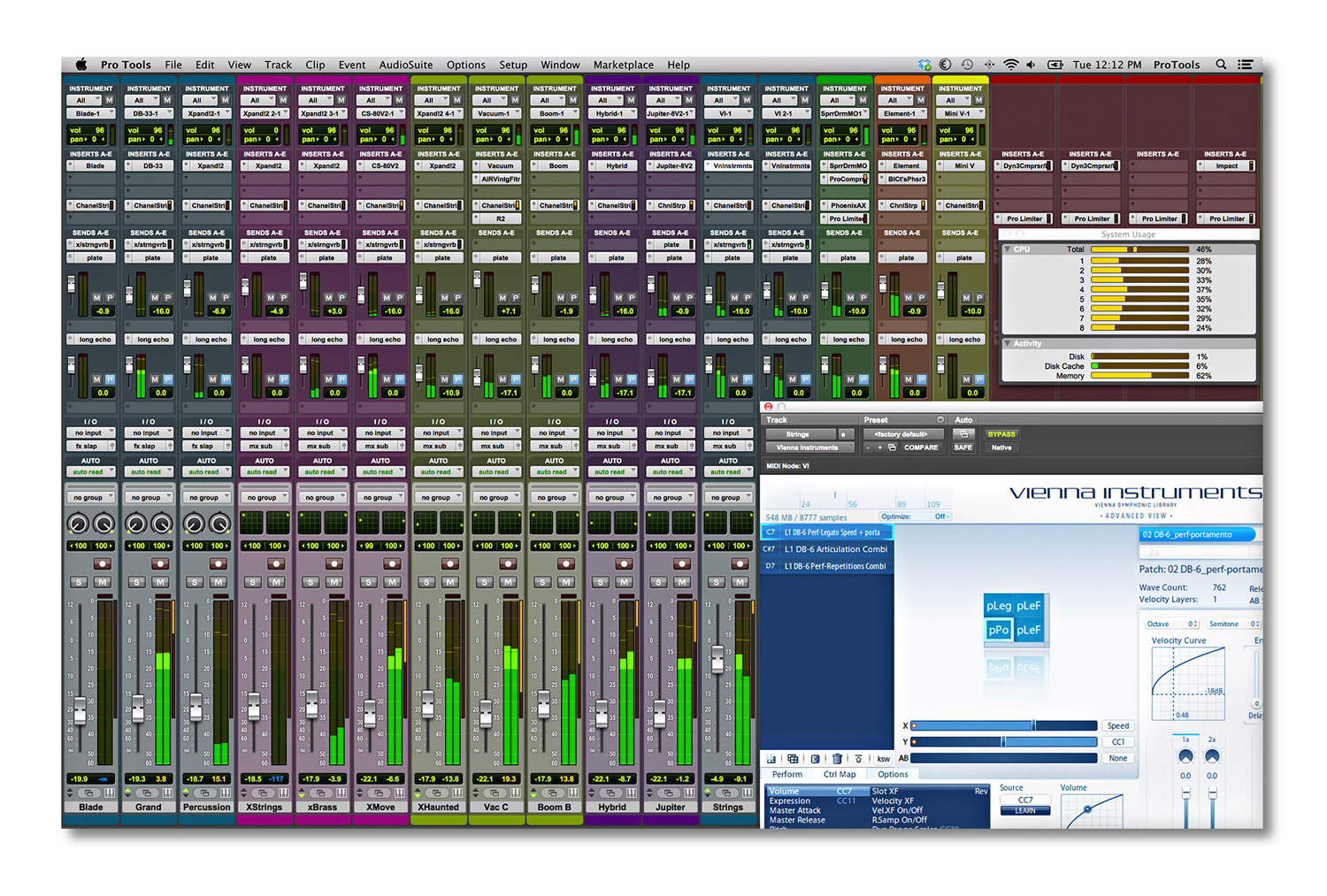Open 'no input' dropdown on Blade track
The image size is (1327, 896).
point(90,433)
